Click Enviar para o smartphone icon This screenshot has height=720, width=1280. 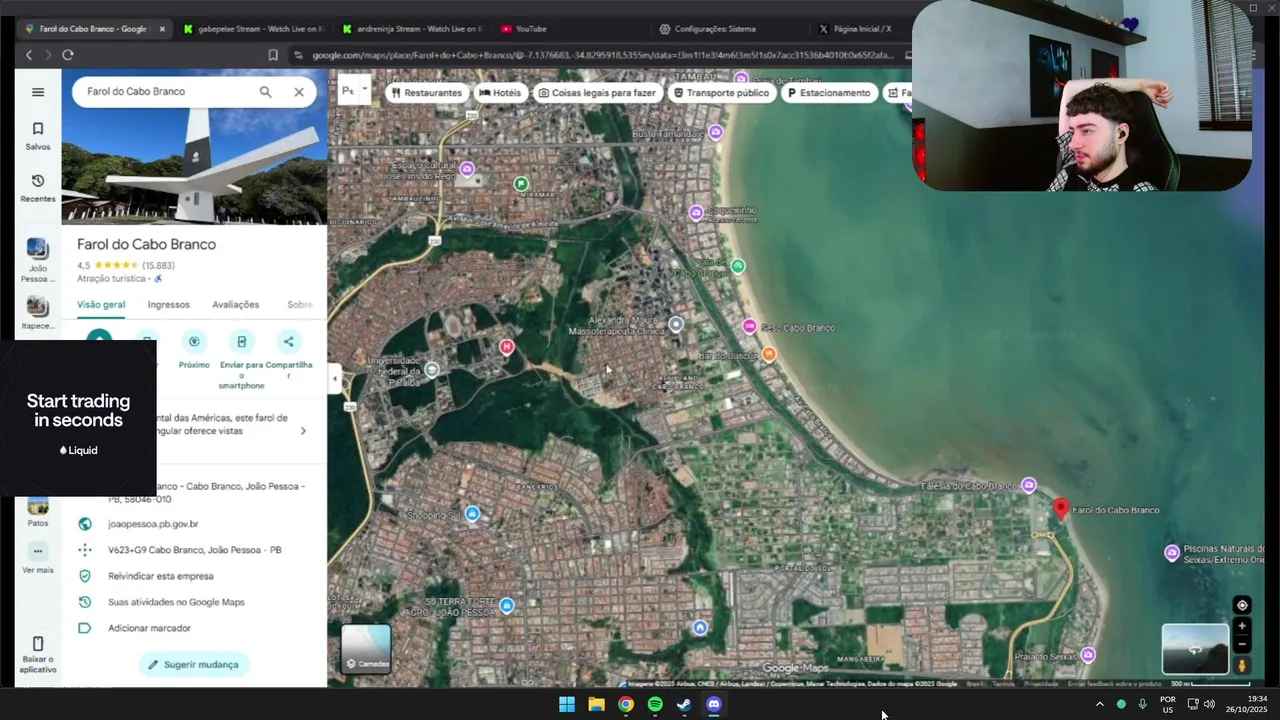[x=241, y=342]
